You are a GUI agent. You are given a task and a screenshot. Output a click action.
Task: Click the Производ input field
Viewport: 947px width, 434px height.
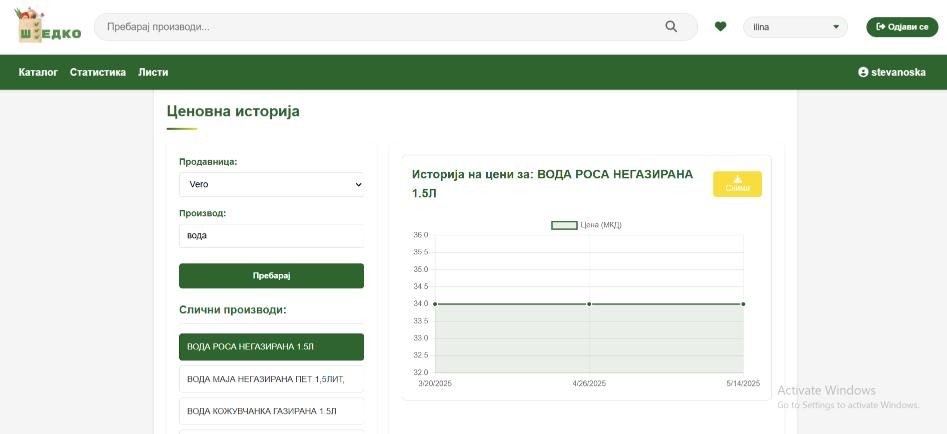271,235
